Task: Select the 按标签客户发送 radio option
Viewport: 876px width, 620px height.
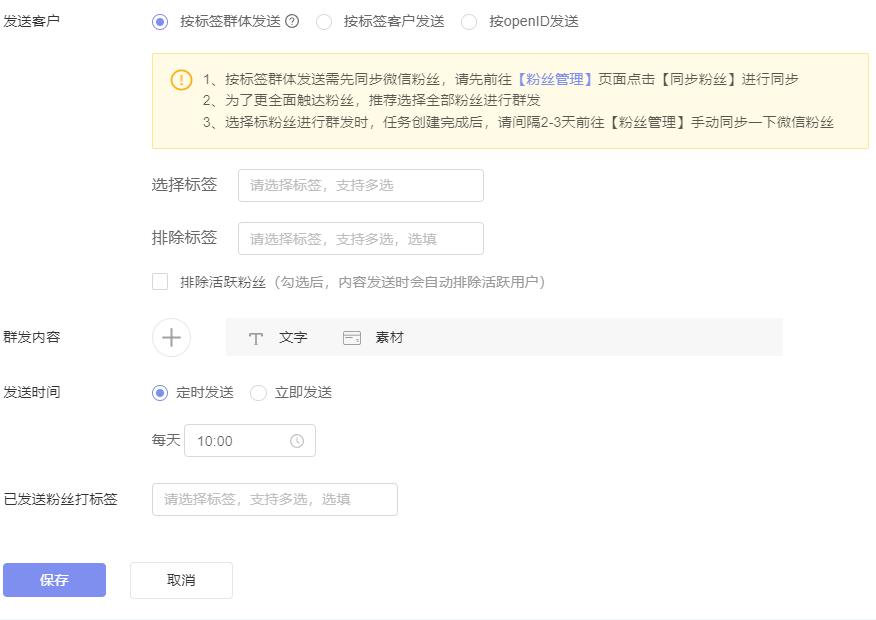Action: pyautogui.click(x=323, y=22)
